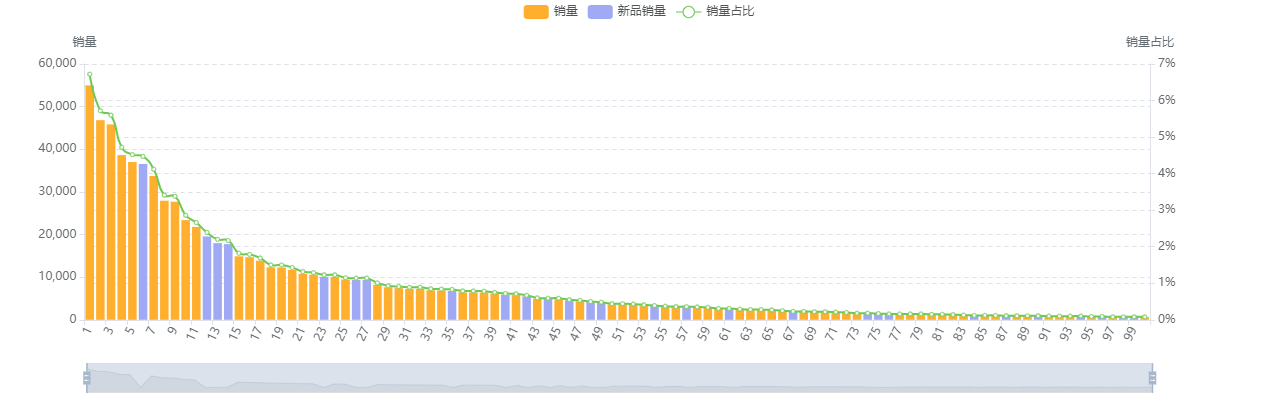Click the 3% right-axis label
Screen dimensions: 1278x400
tap(1167, 209)
